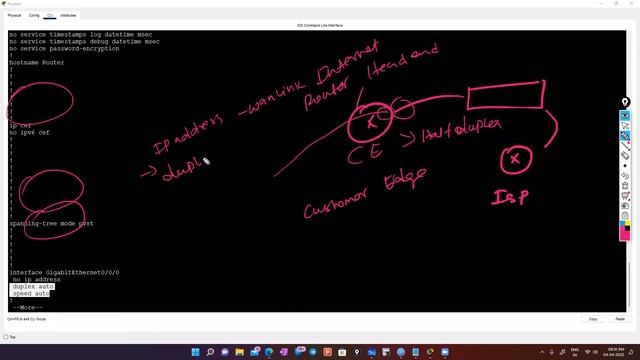Click the annotation toolbar's lightbulb pin icon

625,102
